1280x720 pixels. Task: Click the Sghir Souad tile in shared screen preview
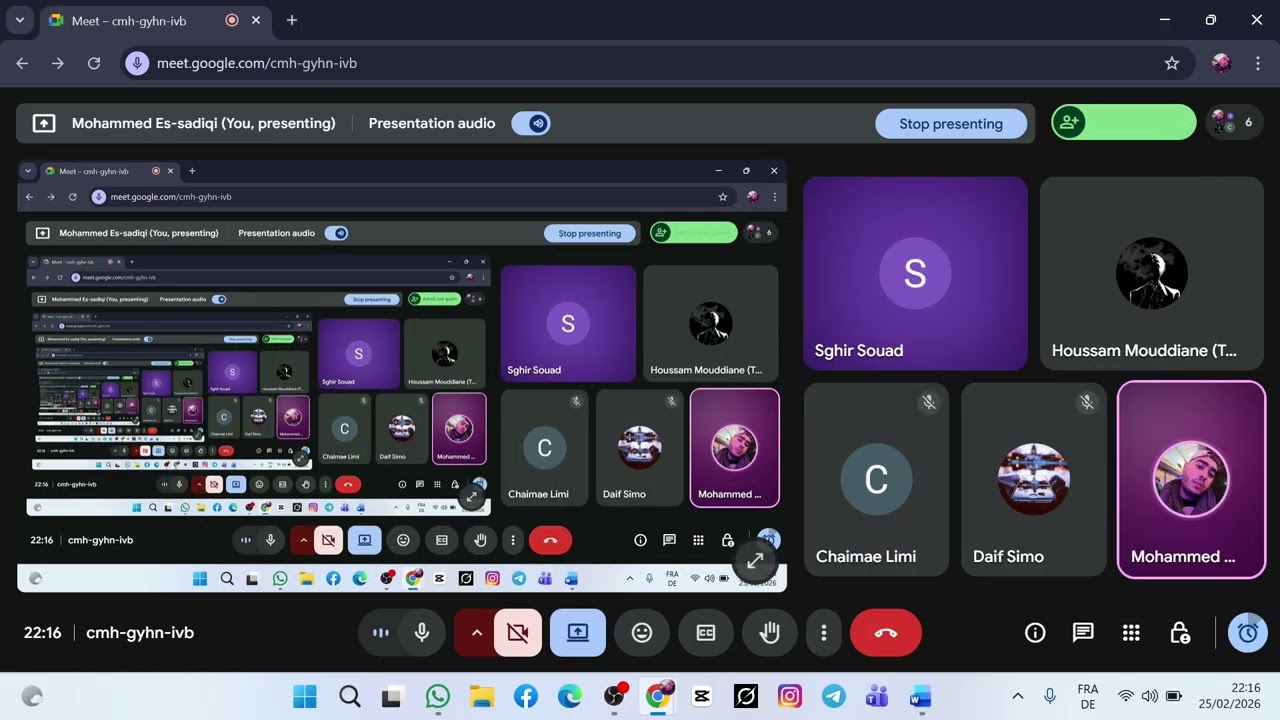(568, 323)
